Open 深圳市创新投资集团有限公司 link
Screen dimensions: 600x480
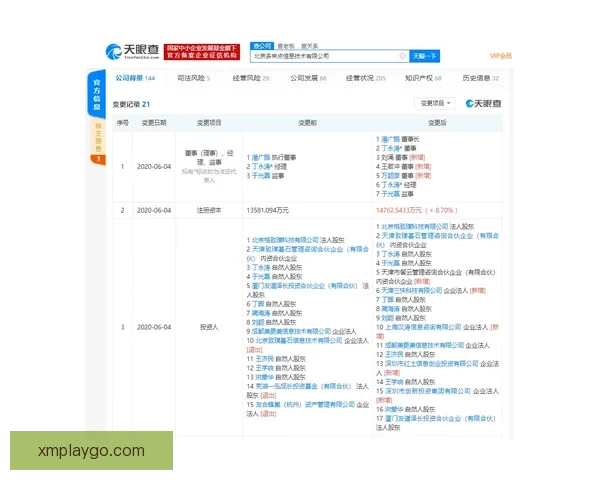pos(428,391)
